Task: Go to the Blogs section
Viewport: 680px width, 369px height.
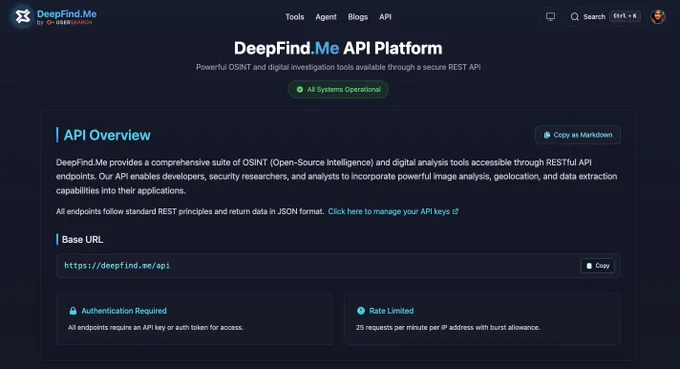Action: (358, 17)
